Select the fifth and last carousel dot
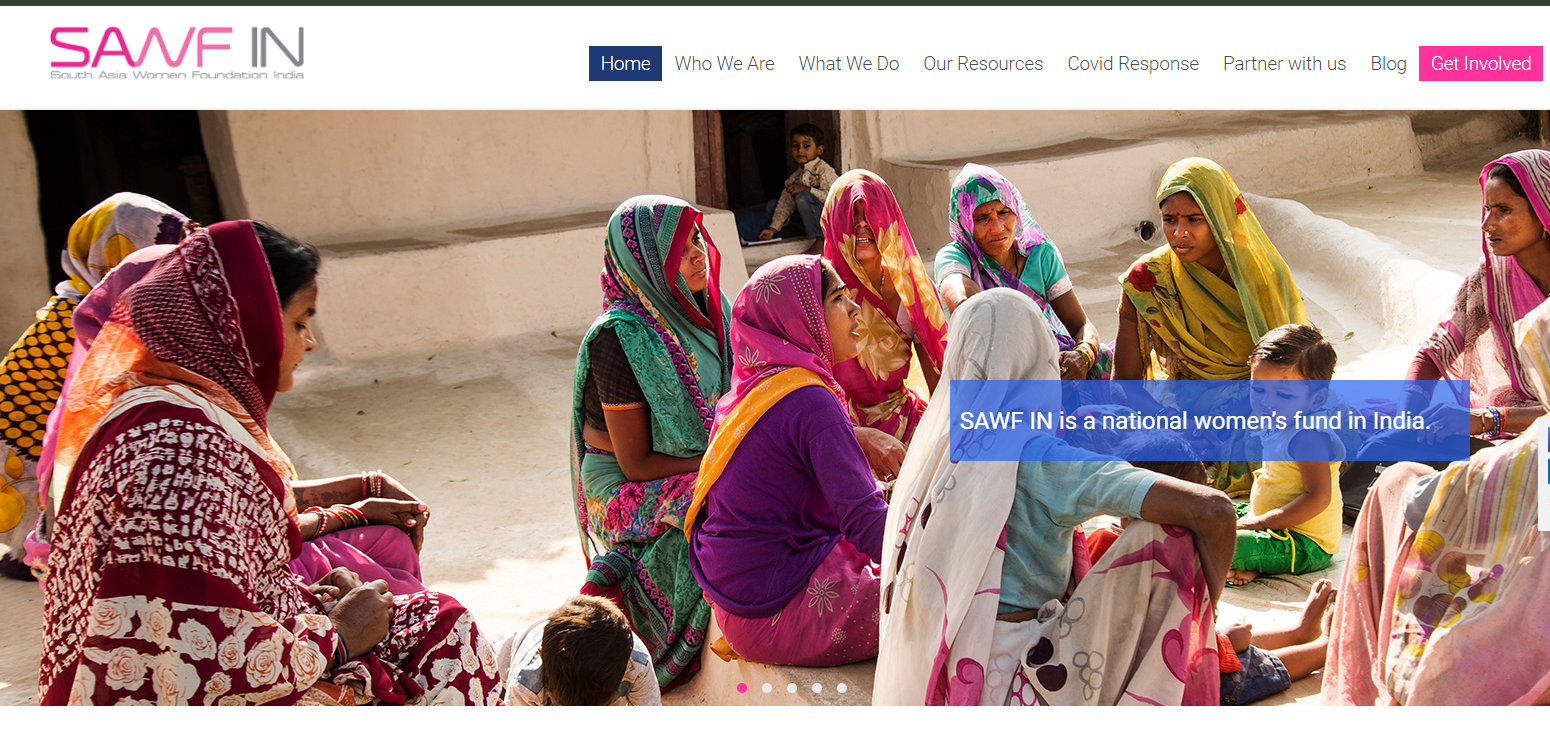 842,688
